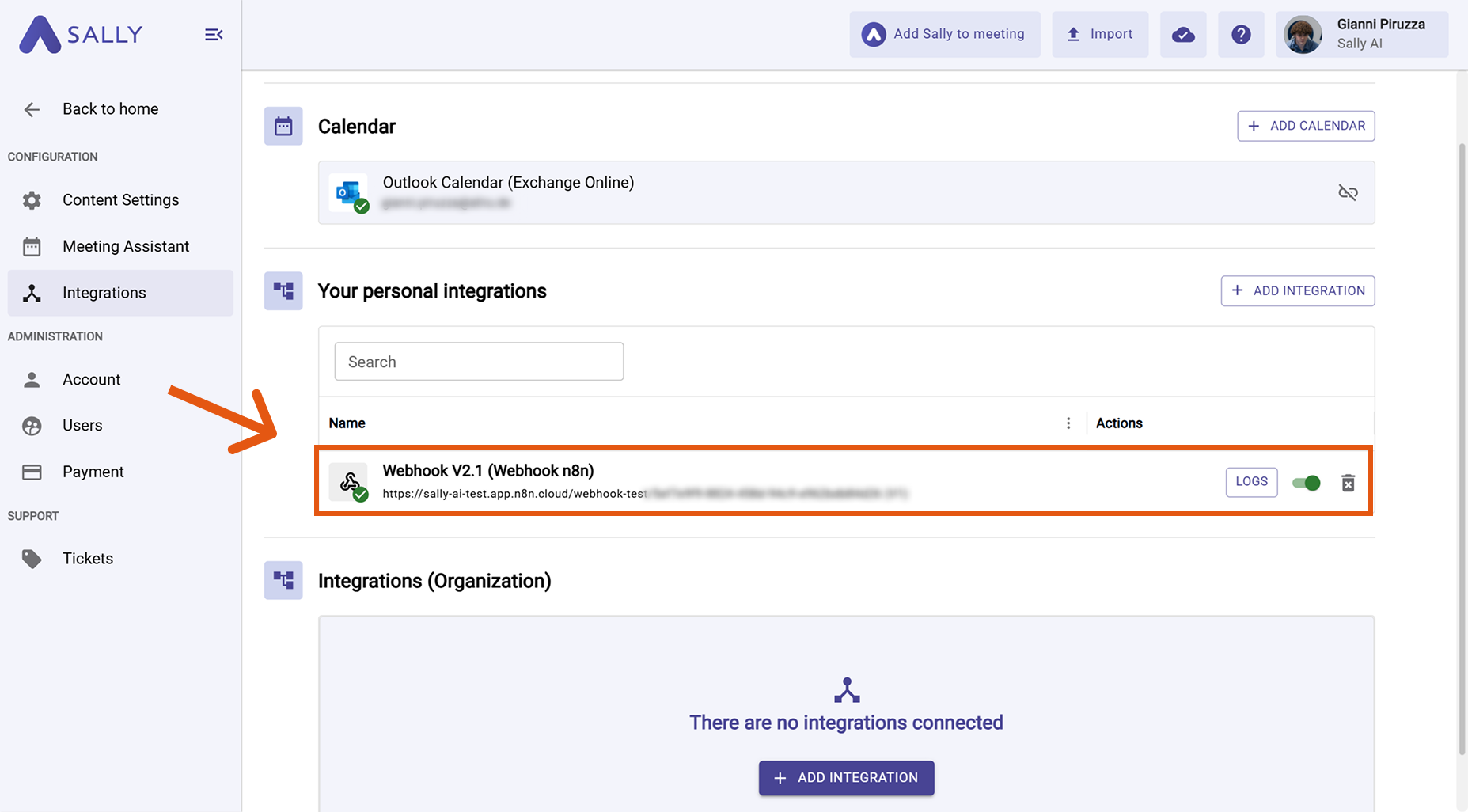1468x812 pixels.
Task: Open Tickets under Support
Action: coord(87,559)
